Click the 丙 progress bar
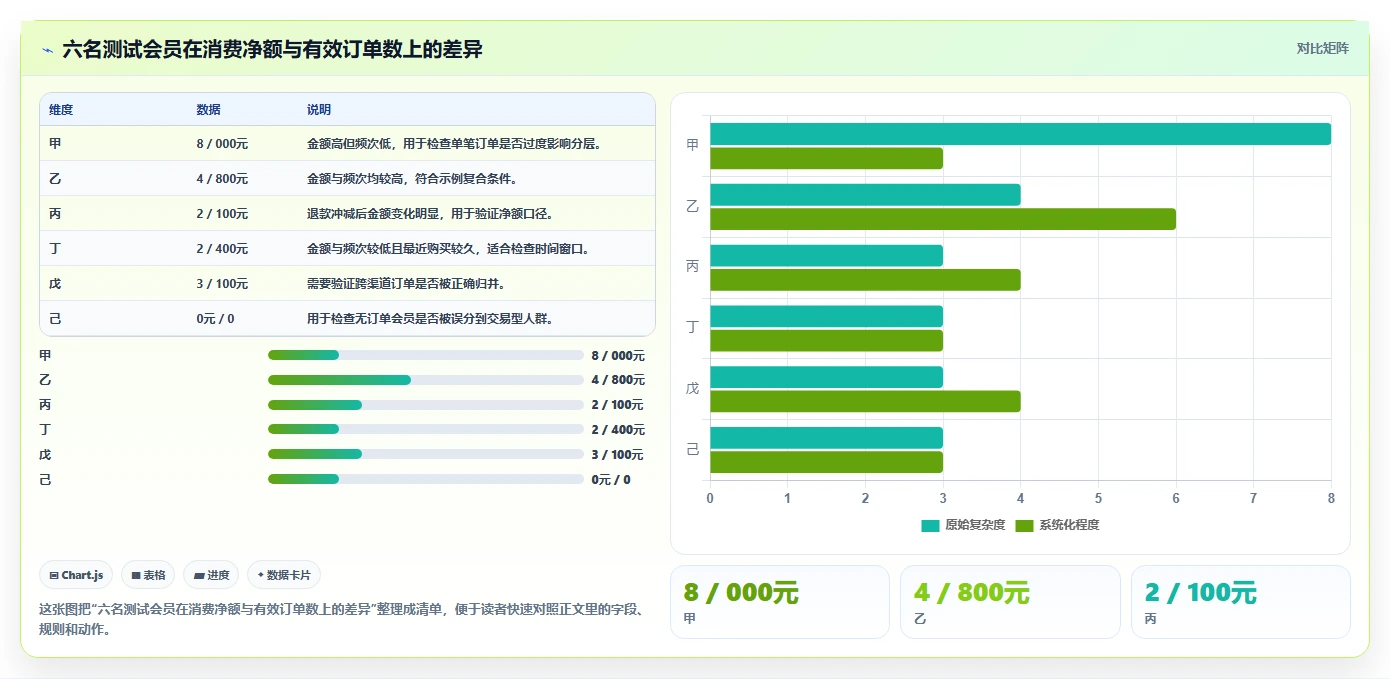The height and width of the screenshot is (679, 1390). pos(426,405)
